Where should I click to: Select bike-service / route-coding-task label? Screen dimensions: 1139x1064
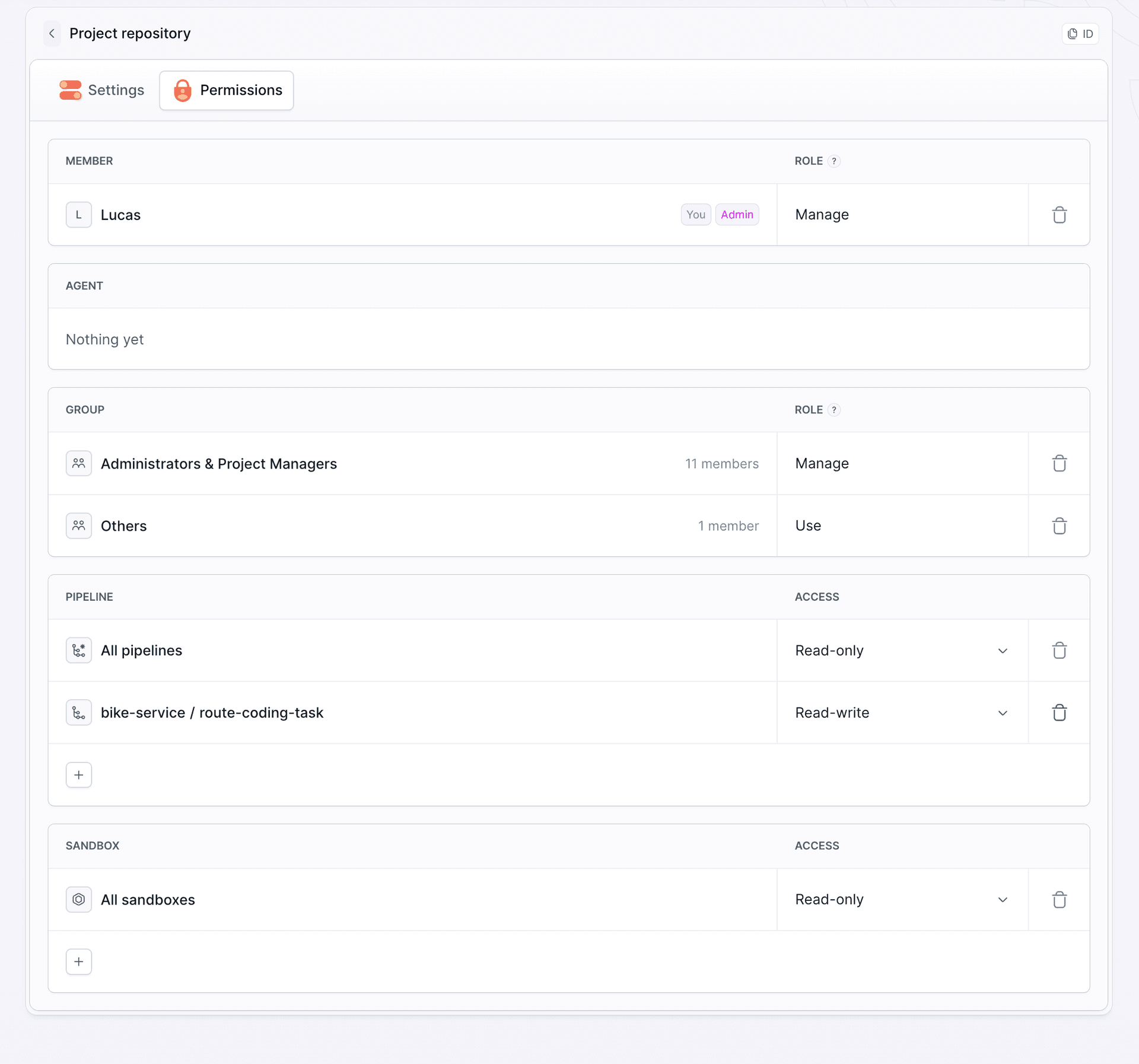pyautogui.click(x=212, y=713)
